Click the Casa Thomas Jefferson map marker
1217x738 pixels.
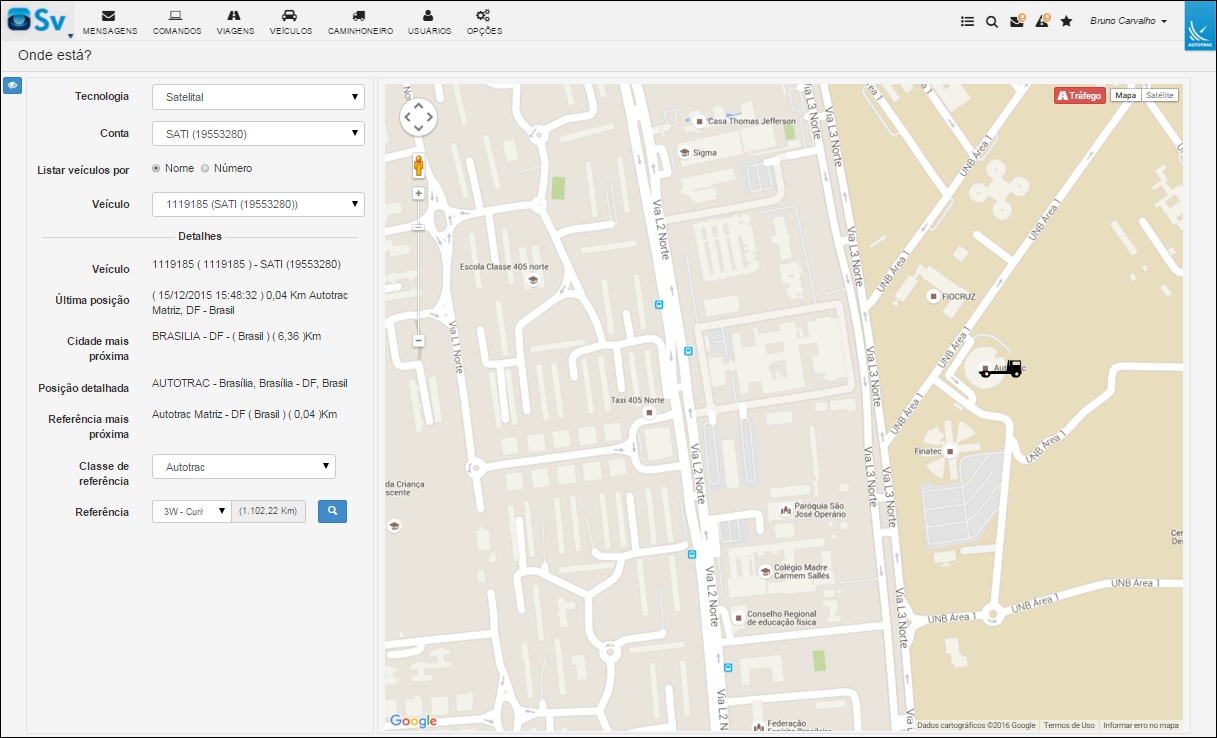tap(700, 121)
